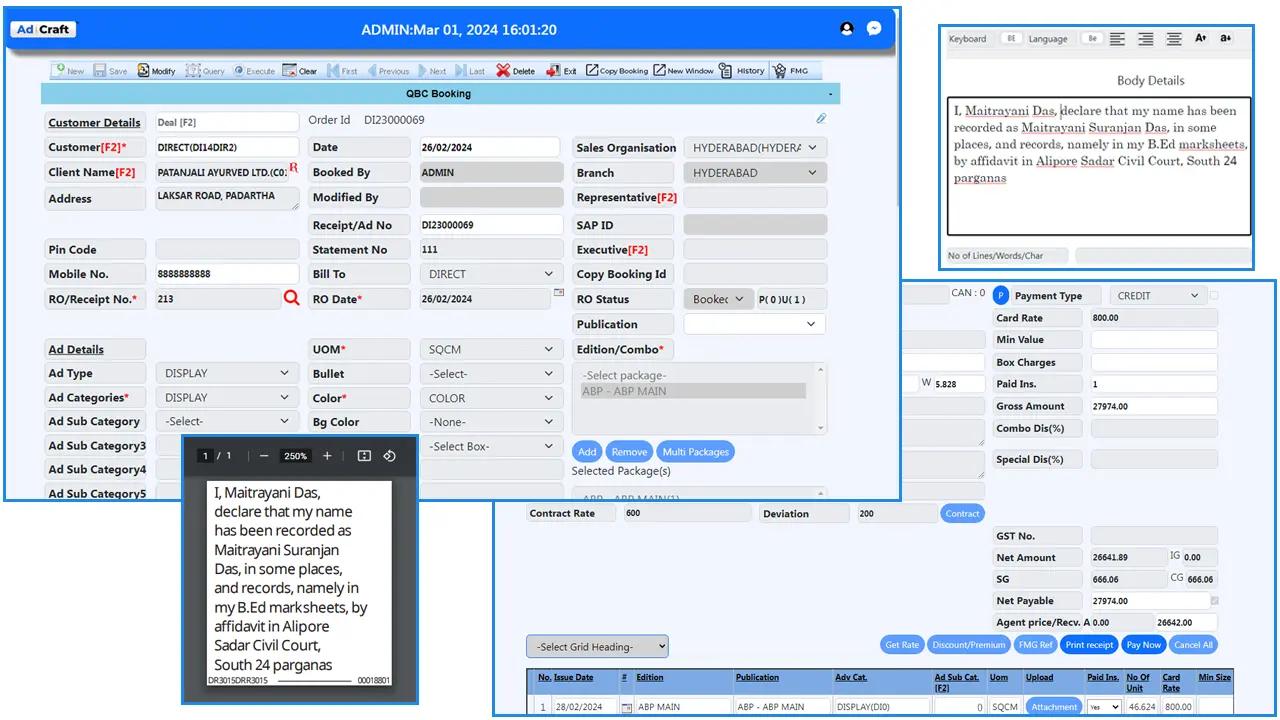Search RO/Receipt number with magnifier icon
The width and height of the screenshot is (1280, 720).
291,298
